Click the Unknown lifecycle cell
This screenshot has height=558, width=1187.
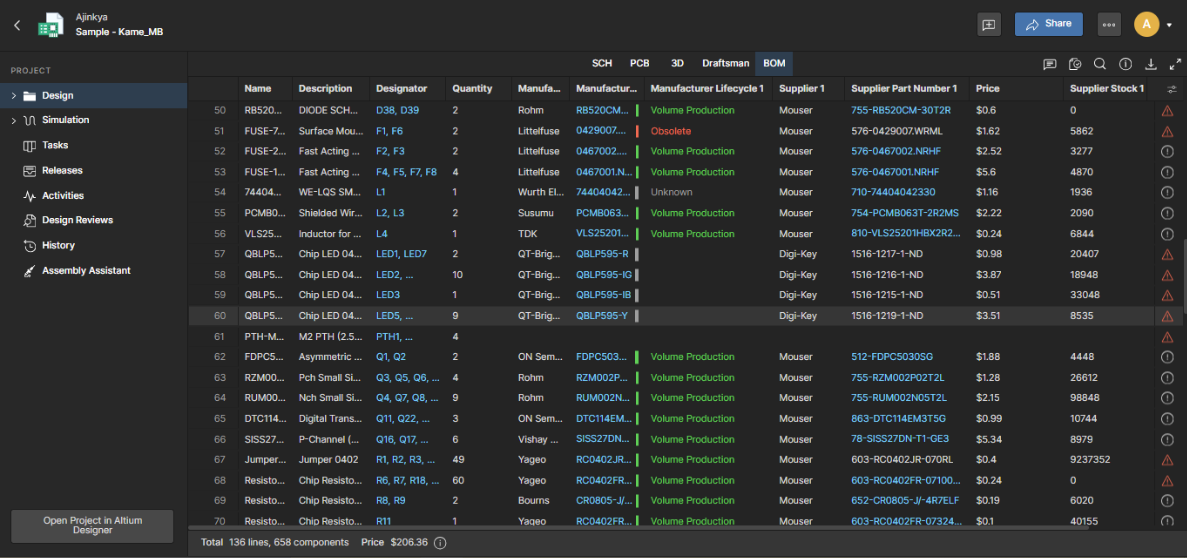(x=671, y=192)
